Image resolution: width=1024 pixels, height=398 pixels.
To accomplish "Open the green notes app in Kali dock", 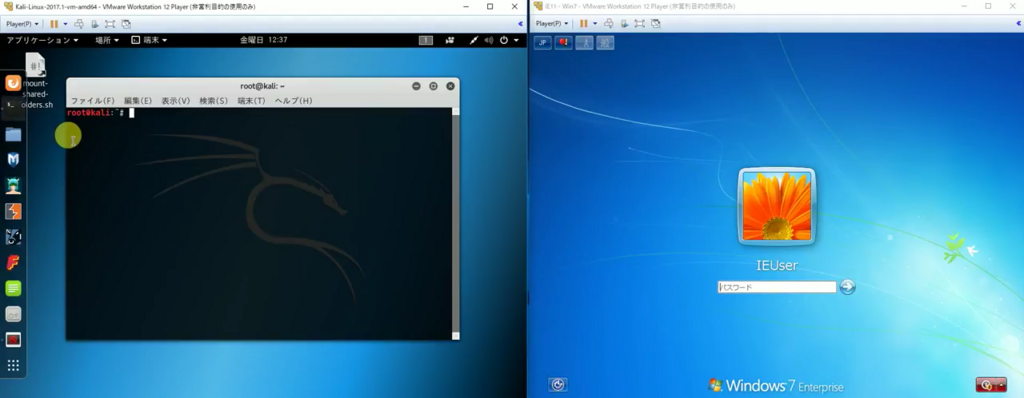I will point(13,288).
